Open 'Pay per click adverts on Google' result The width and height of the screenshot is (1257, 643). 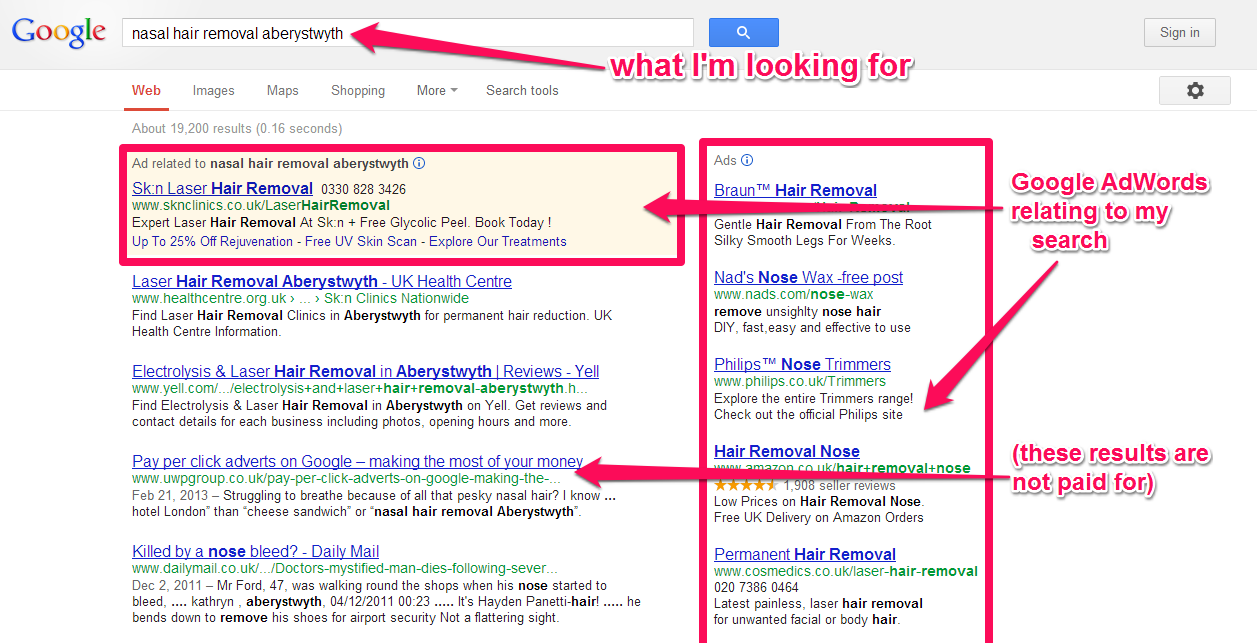357,461
